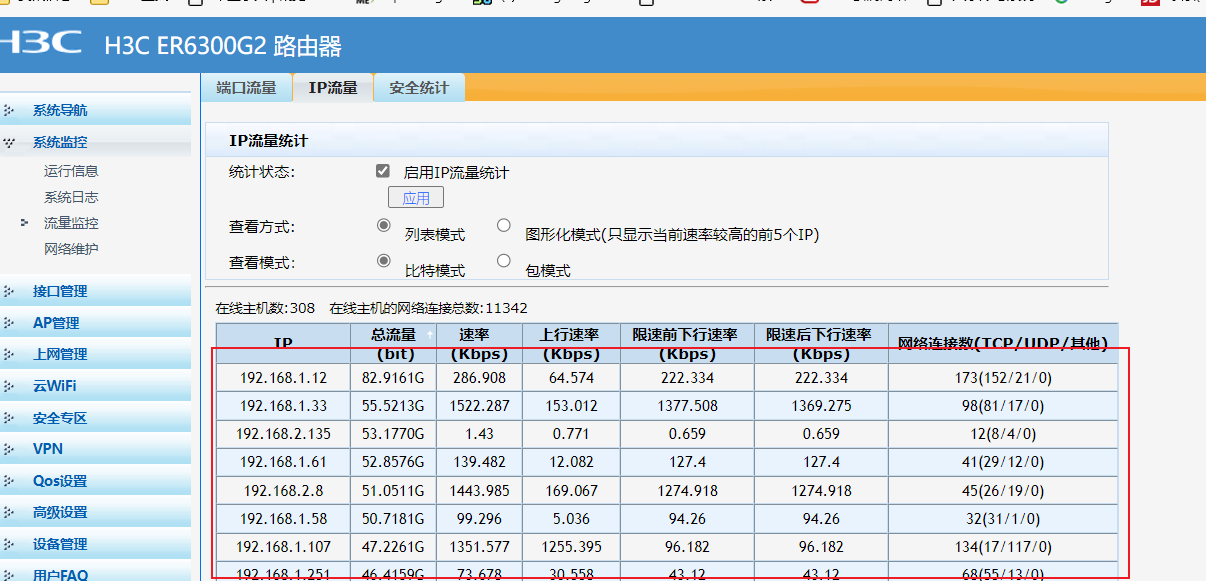
Task: Click rate value 1522.287
Action: 479,406
